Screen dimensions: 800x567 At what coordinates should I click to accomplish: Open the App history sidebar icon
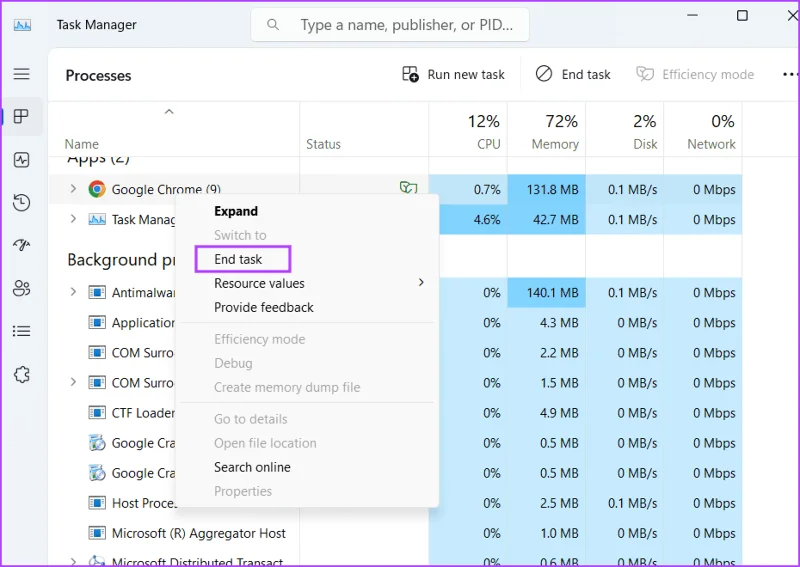click(21, 203)
